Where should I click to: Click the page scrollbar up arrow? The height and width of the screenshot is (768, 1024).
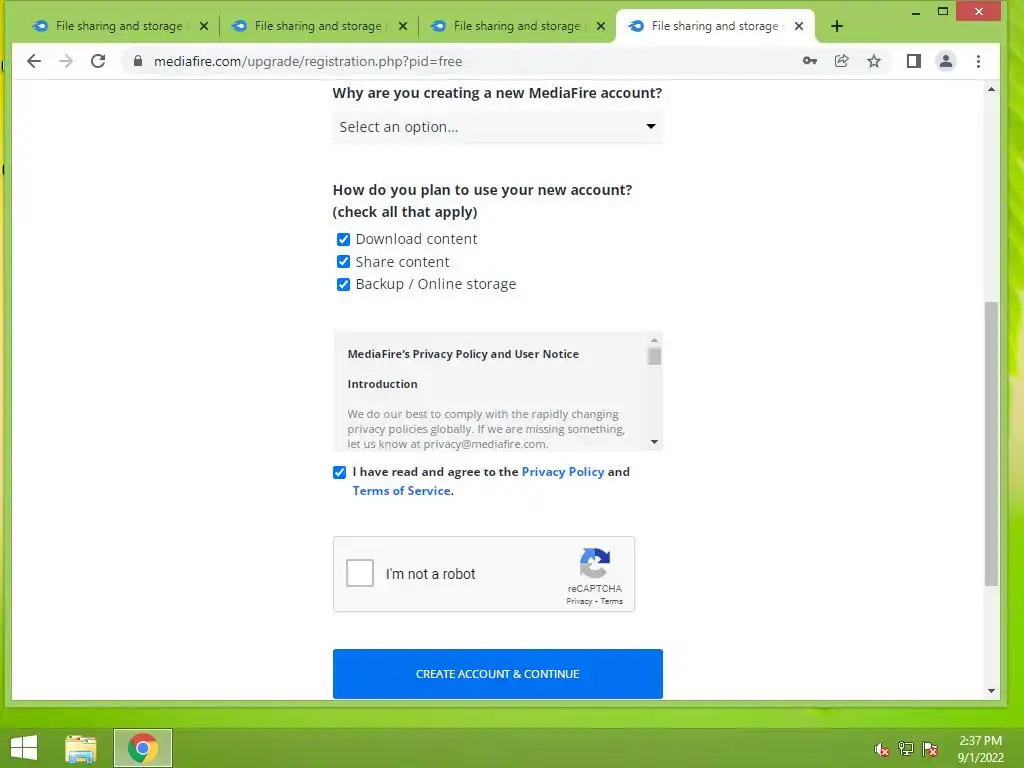(x=991, y=89)
